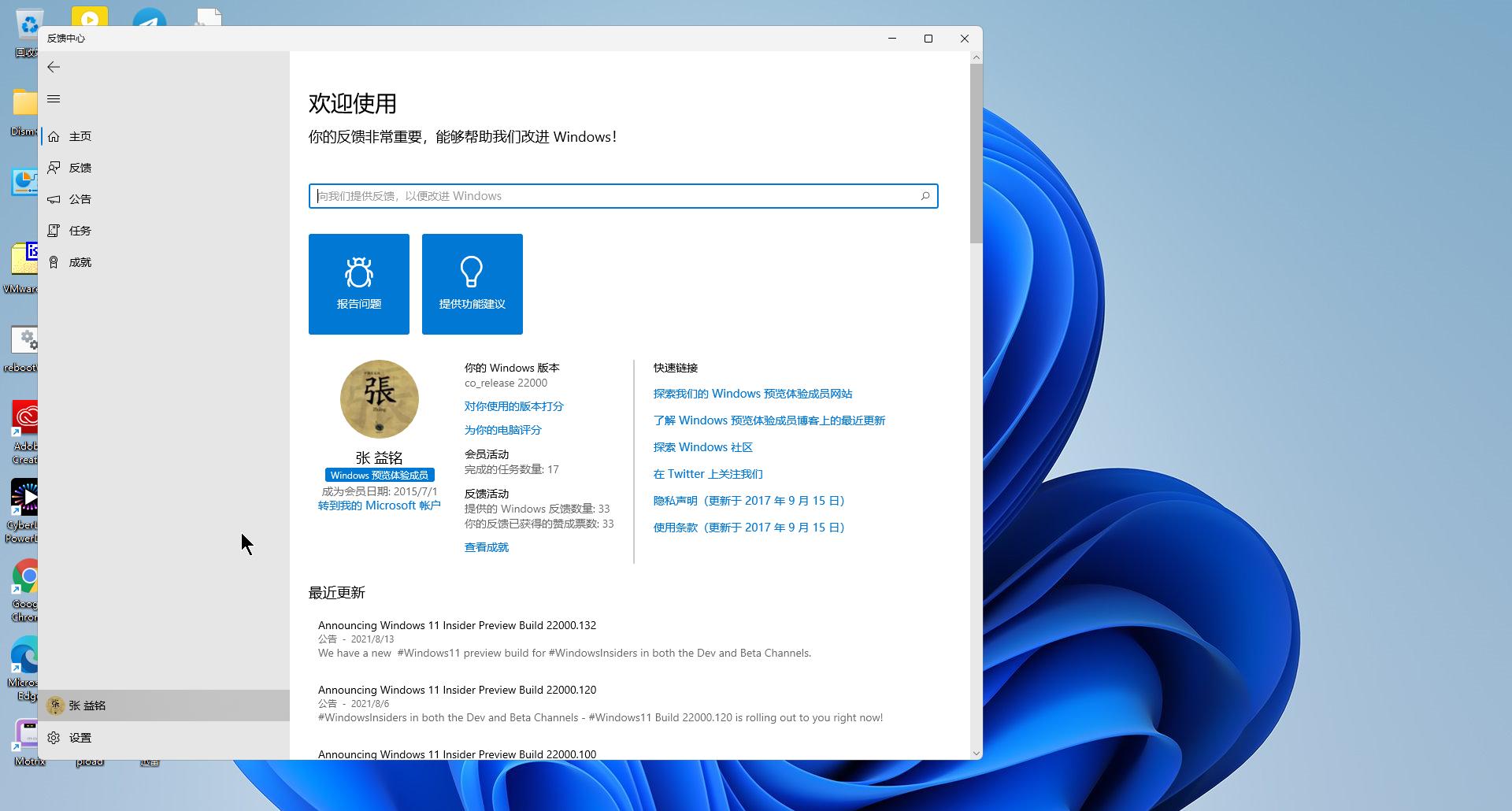1512x811 pixels.
Task: Open the 公告 announcements navigation item
Action: tap(164, 199)
